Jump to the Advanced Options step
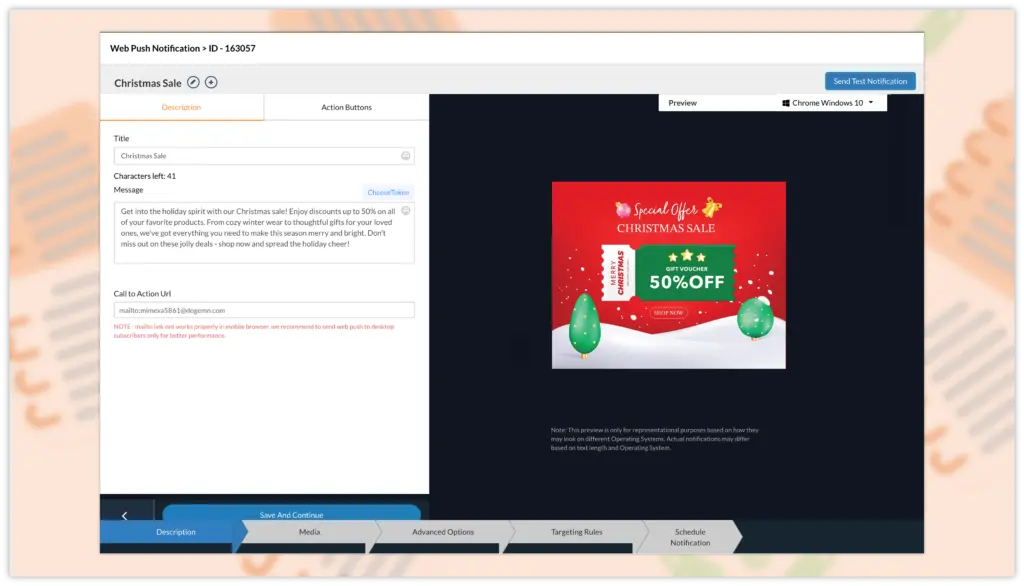The image size is (1024, 586). click(x=443, y=532)
